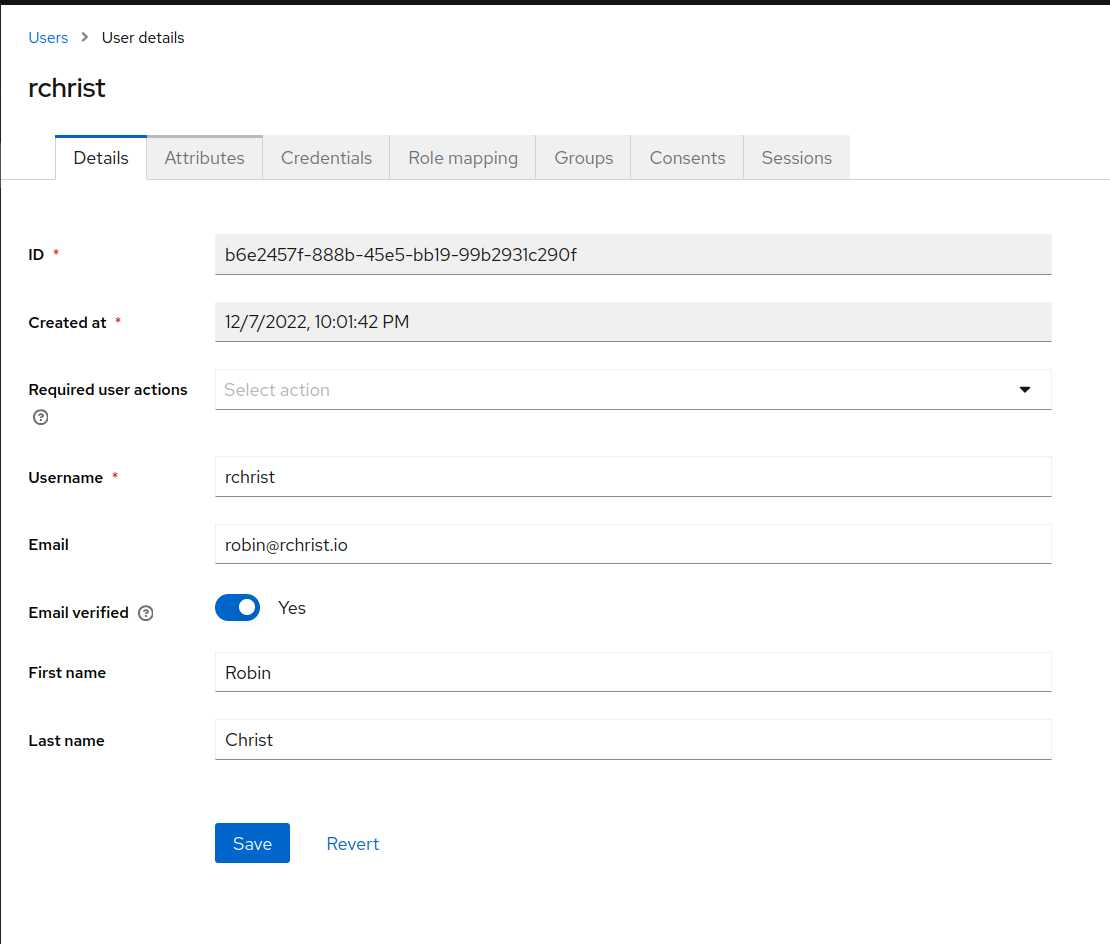Revert the form changes

click(353, 844)
